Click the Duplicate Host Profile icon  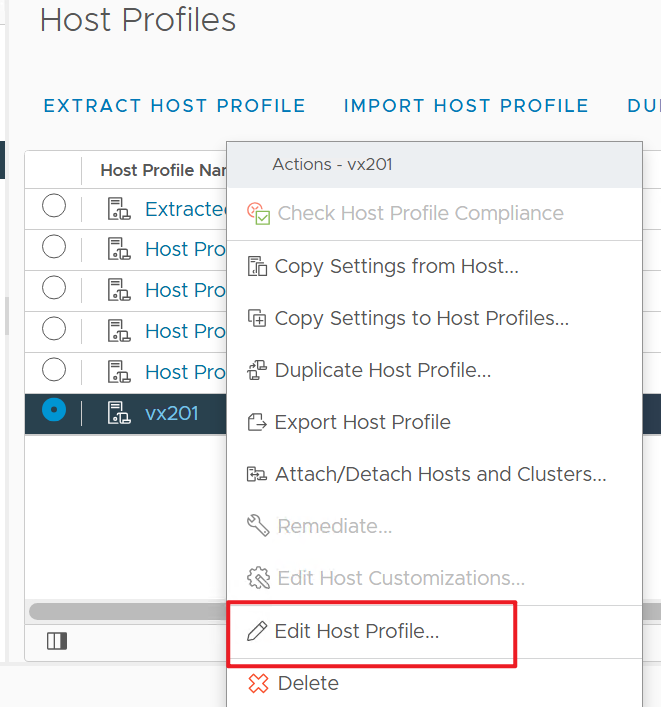[x=257, y=370]
